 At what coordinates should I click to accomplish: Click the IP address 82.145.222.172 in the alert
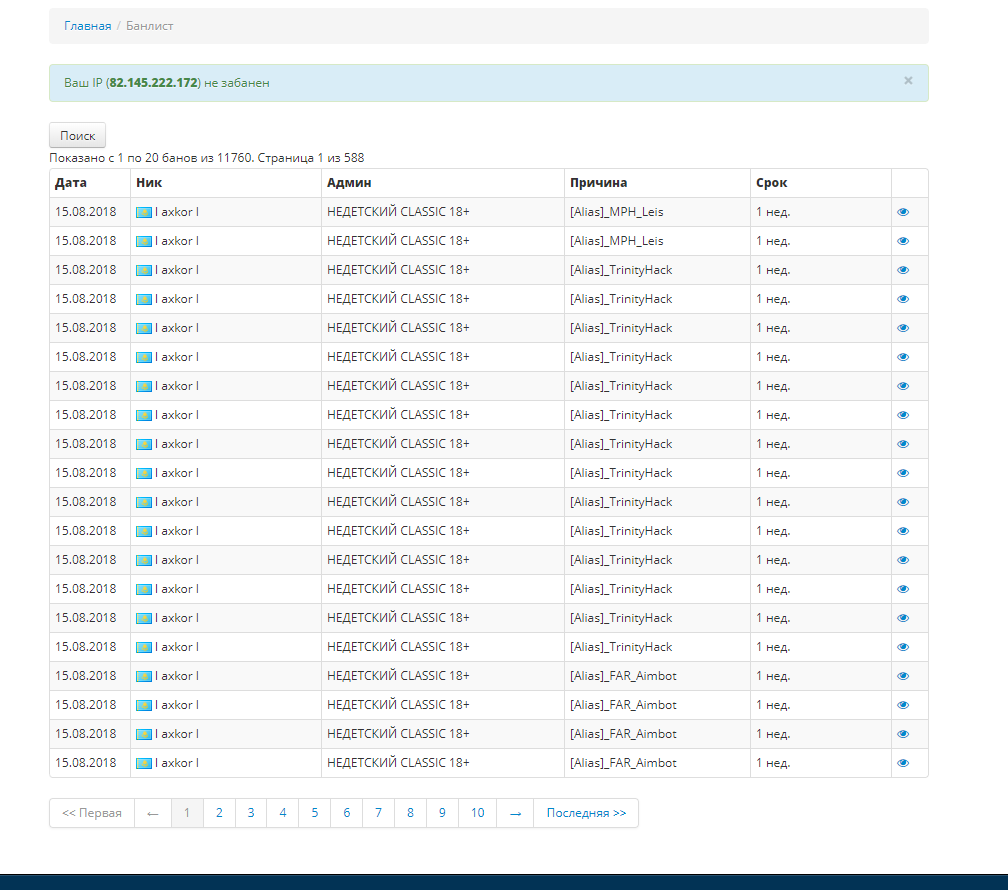click(154, 83)
